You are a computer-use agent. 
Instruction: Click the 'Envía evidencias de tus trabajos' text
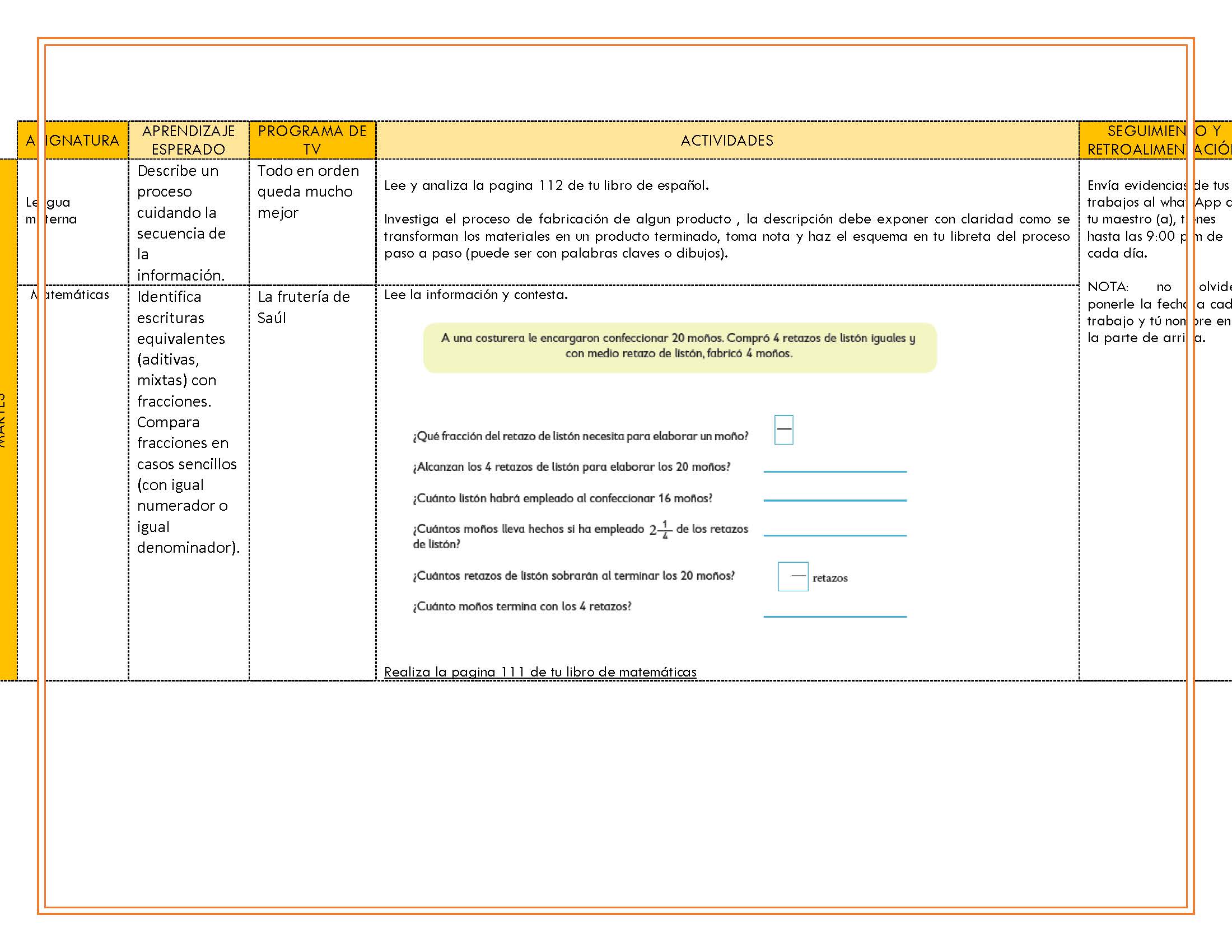click(1159, 219)
